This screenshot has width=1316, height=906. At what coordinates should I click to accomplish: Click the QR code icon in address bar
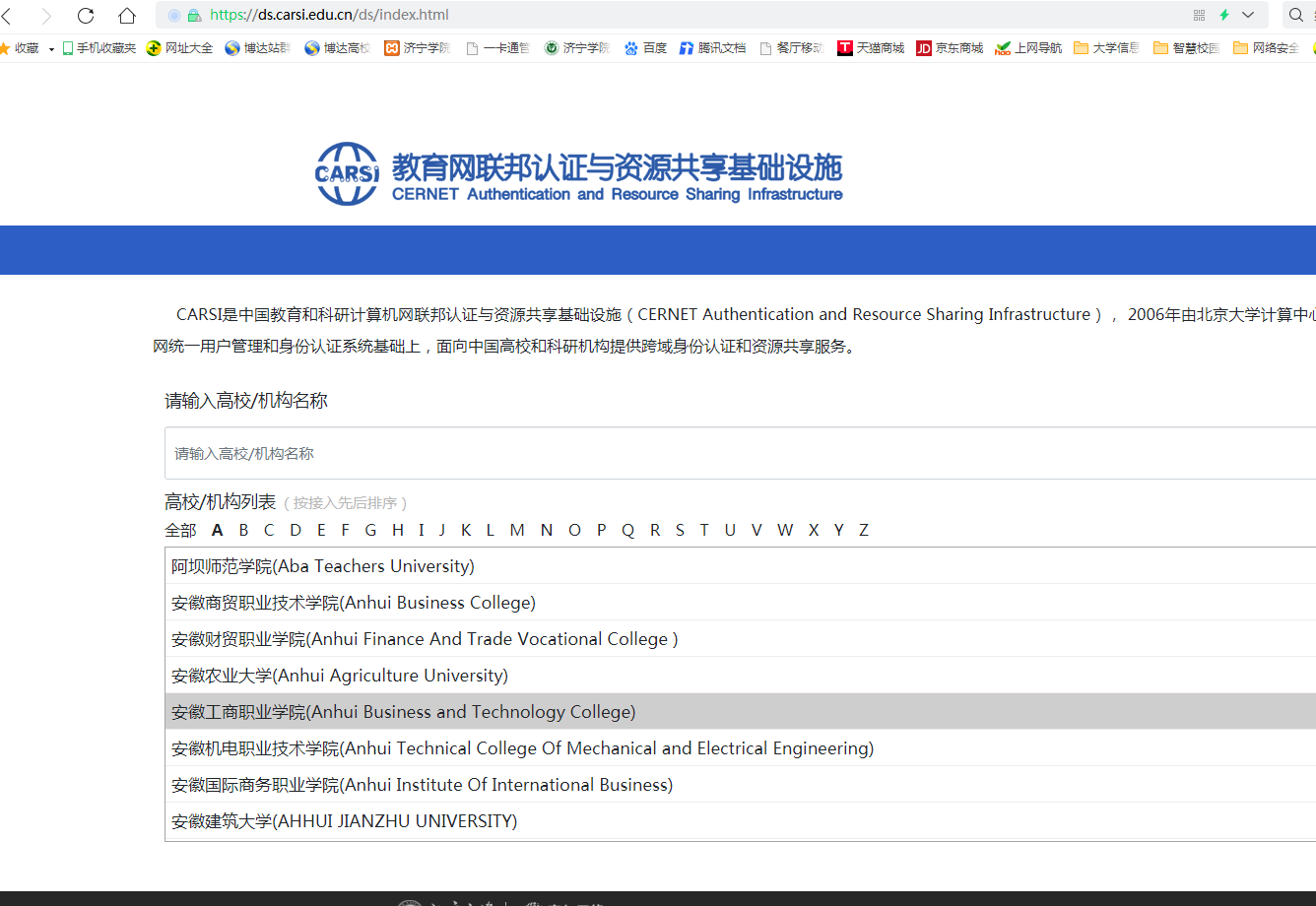tap(1199, 15)
